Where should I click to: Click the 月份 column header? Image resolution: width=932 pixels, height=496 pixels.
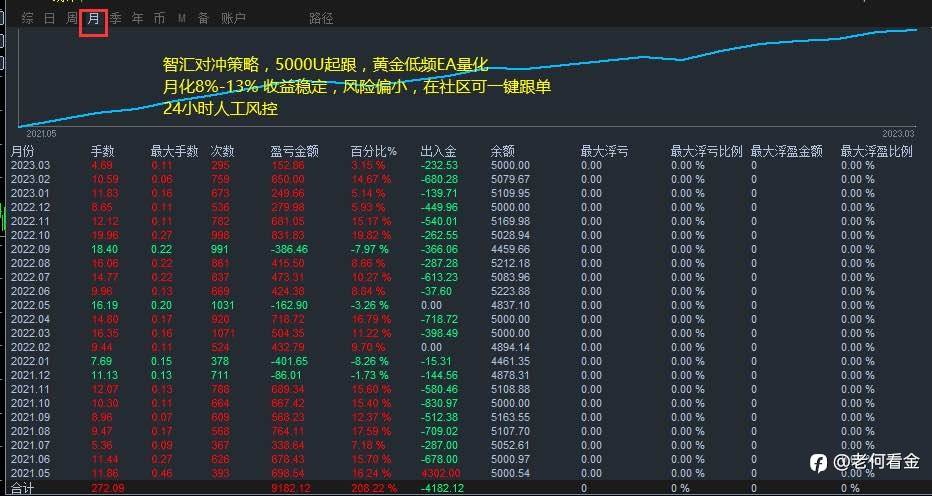tap(23, 152)
